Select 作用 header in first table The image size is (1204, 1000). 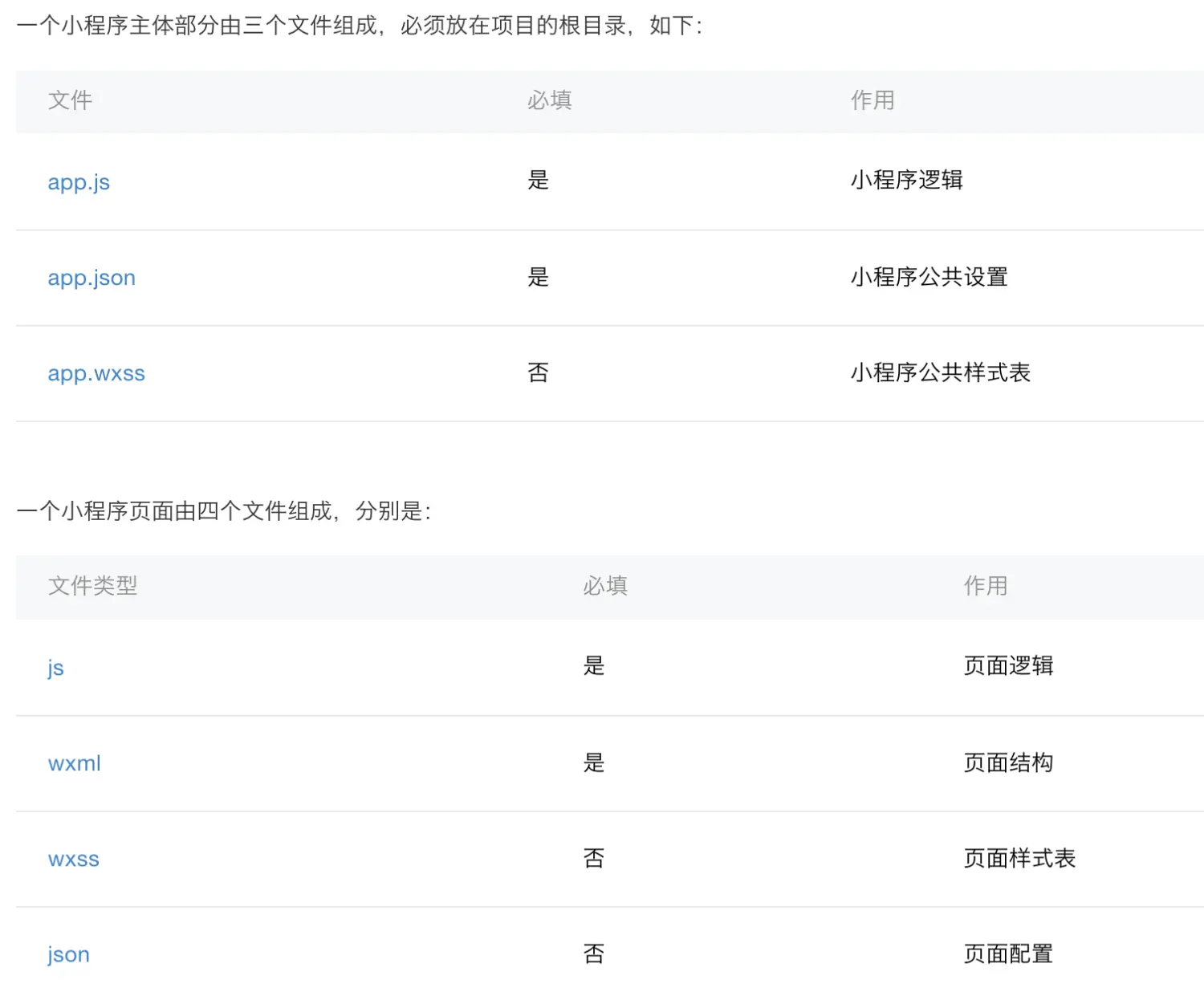coord(872,100)
